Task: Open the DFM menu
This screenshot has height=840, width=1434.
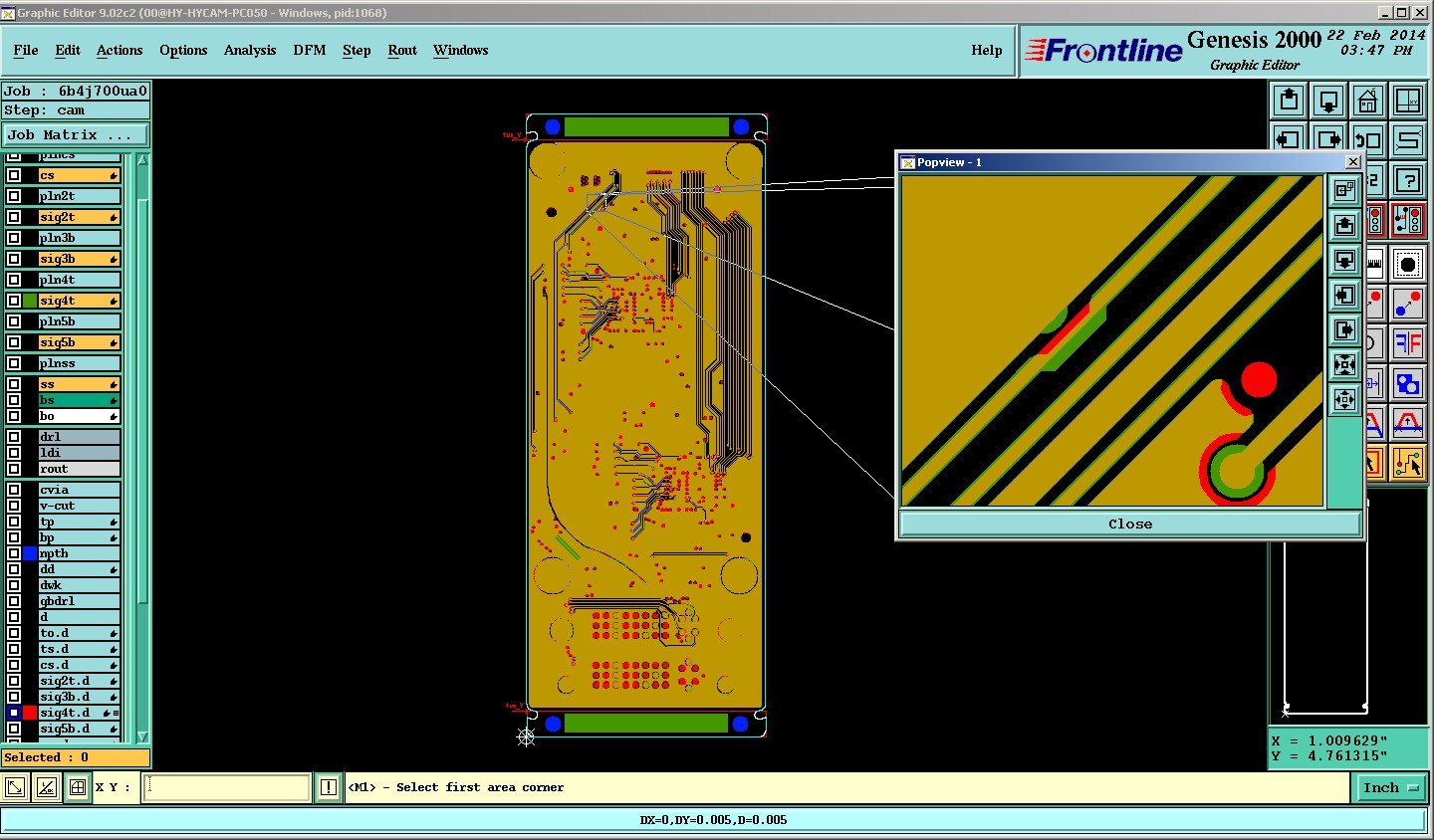Action: pyautogui.click(x=310, y=50)
